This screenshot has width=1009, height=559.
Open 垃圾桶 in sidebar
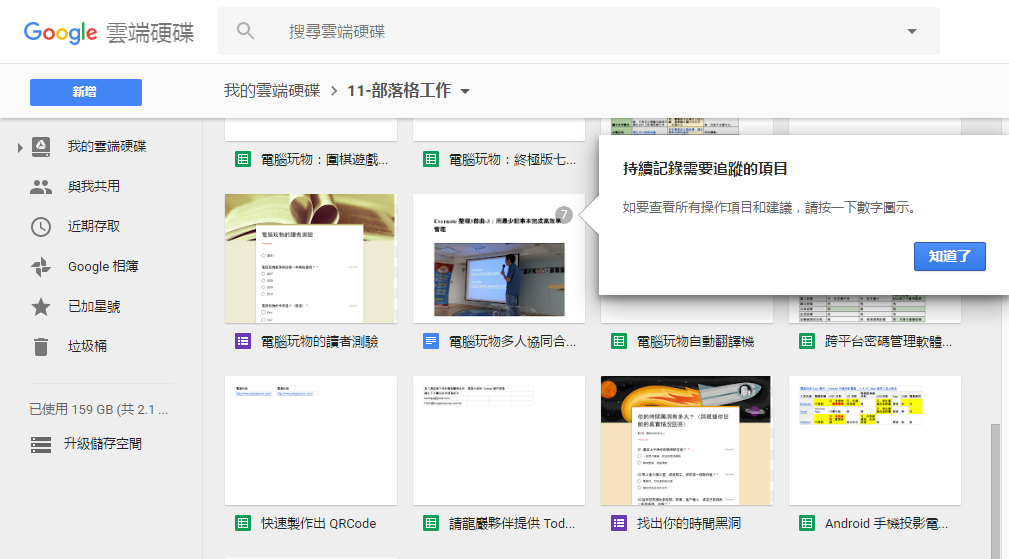(87, 347)
